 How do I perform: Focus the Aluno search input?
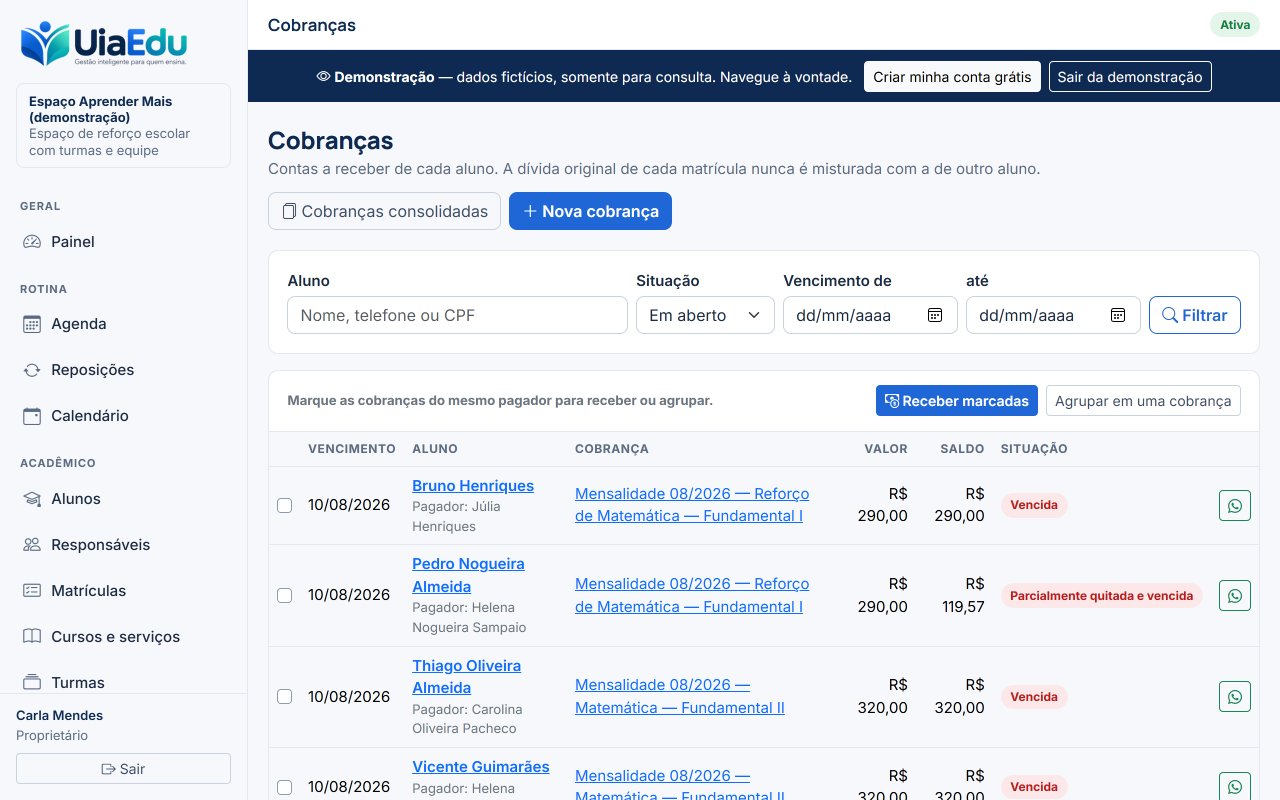(457, 315)
